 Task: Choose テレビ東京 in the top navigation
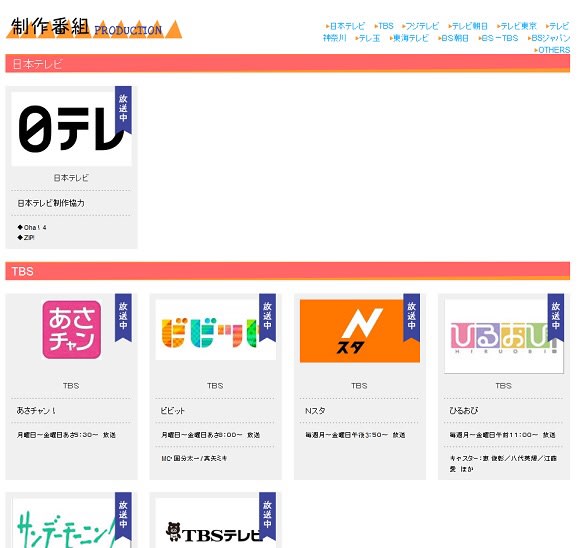click(x=516, y=26)
